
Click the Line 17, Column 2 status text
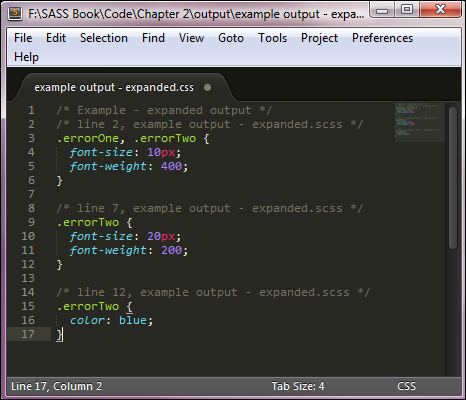click(x=56, y=386)
